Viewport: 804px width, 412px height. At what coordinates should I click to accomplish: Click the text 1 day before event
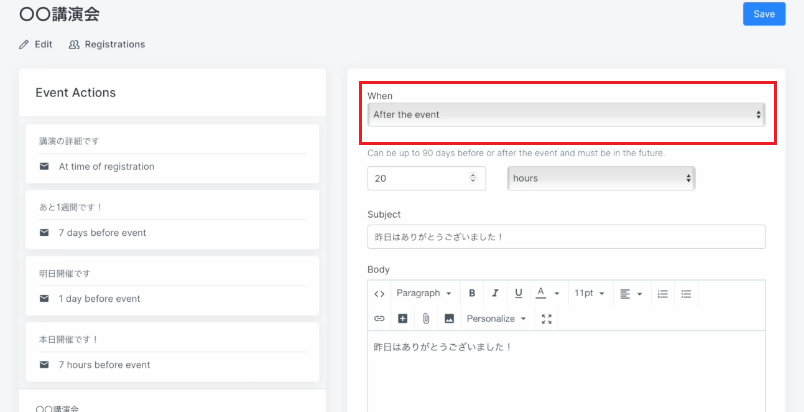[99, 299]
